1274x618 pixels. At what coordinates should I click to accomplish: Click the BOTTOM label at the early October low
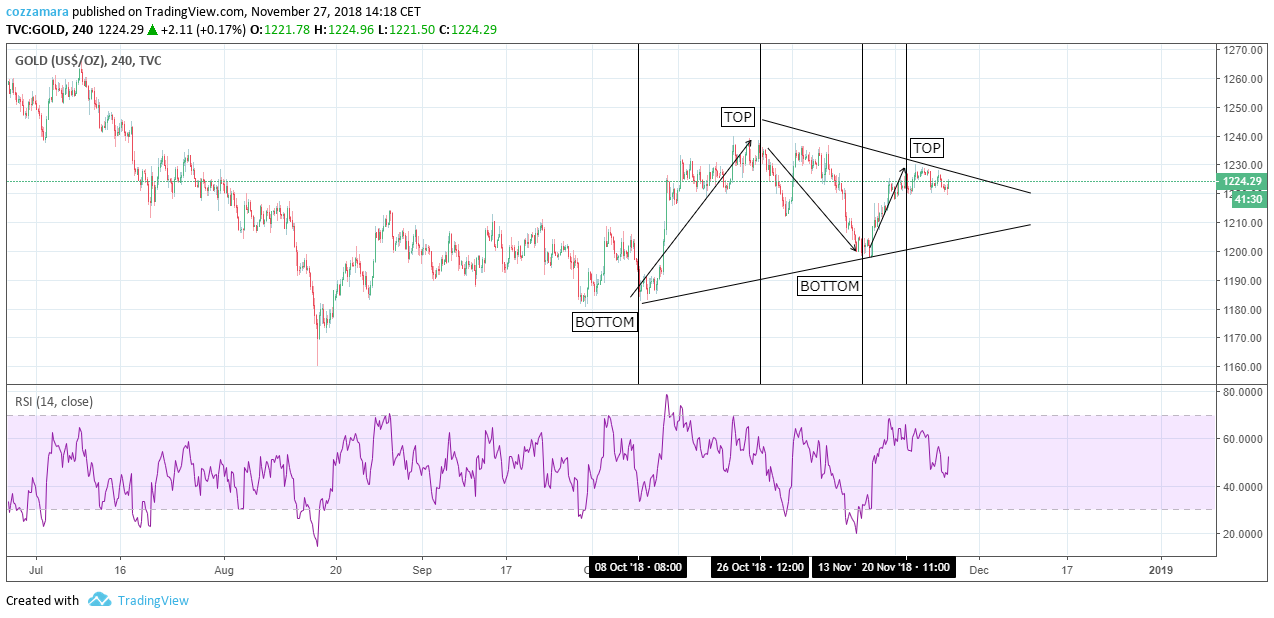(x=605, y=322)
